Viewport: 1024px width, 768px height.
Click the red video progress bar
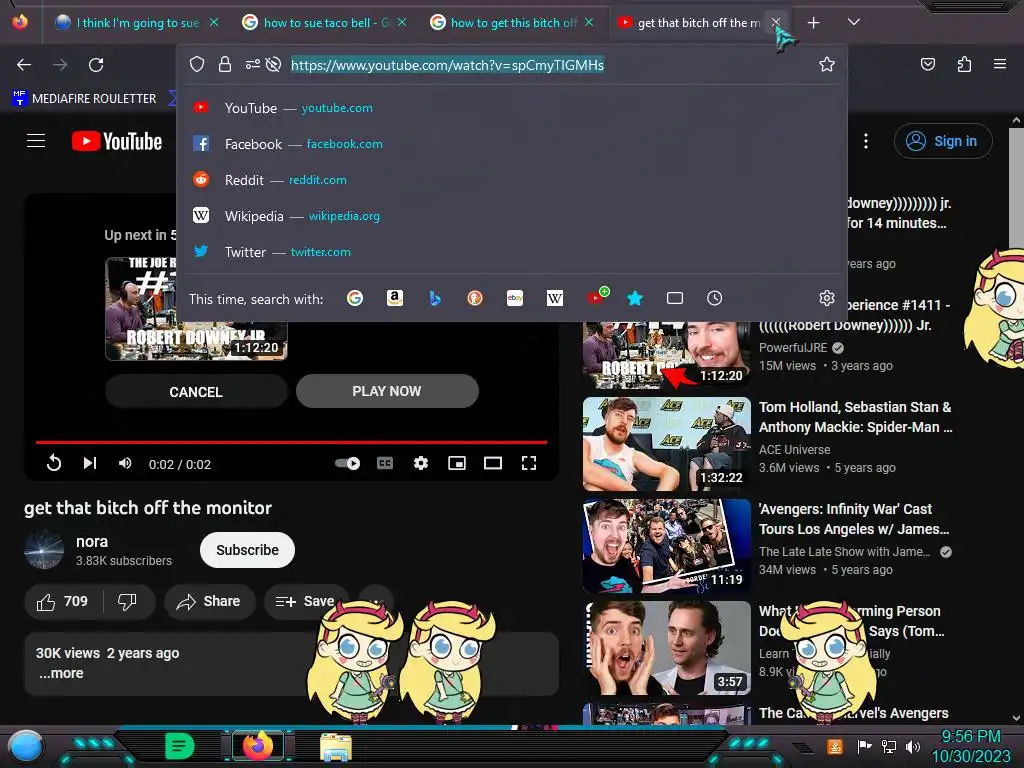(291, 442)
